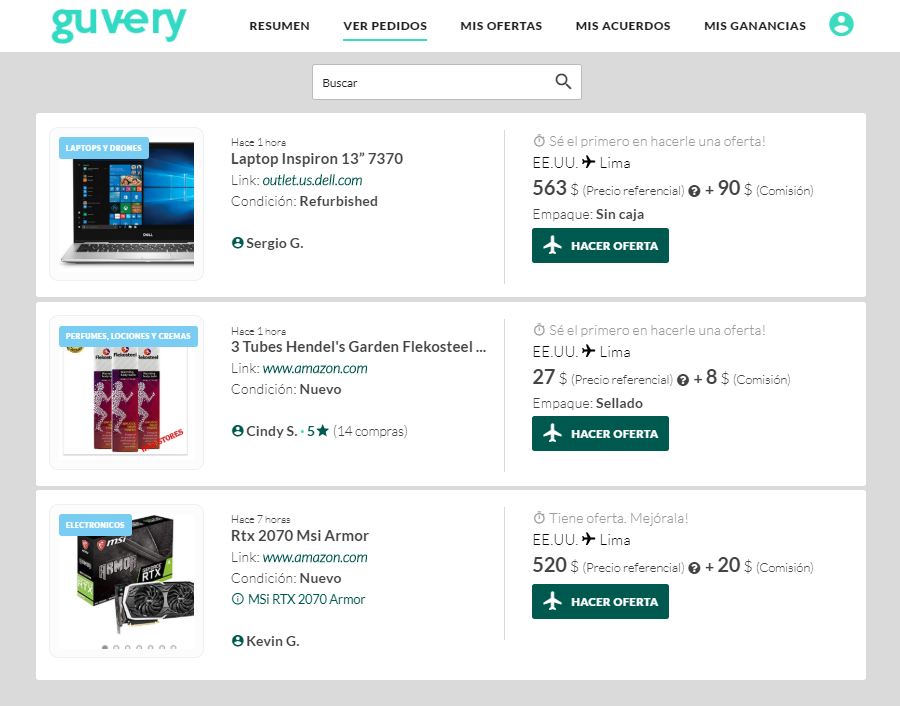Select first carousel dot under RTX thumbnail

coord(104,647)
